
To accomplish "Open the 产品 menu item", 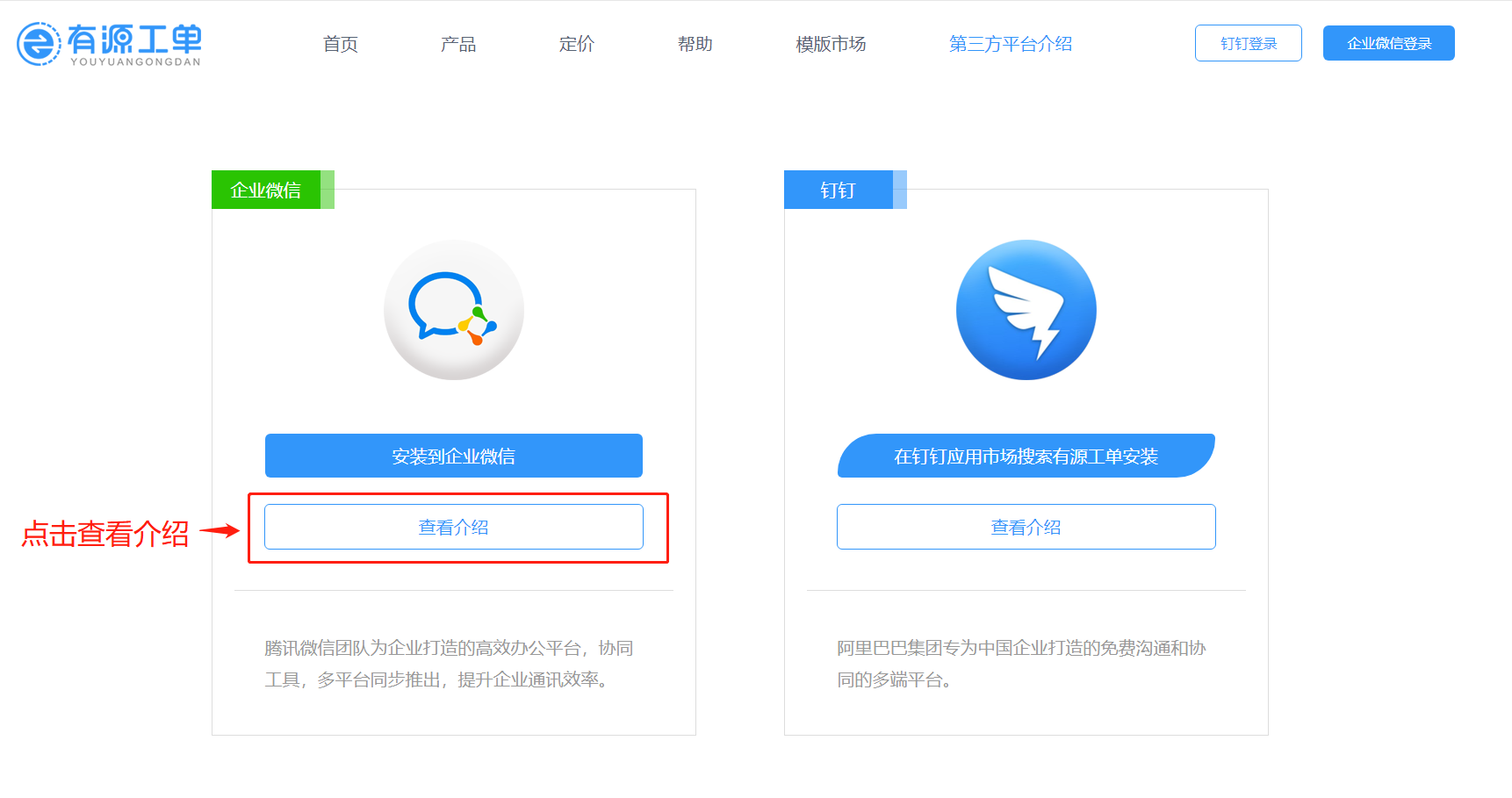I will tap(458, 44).
